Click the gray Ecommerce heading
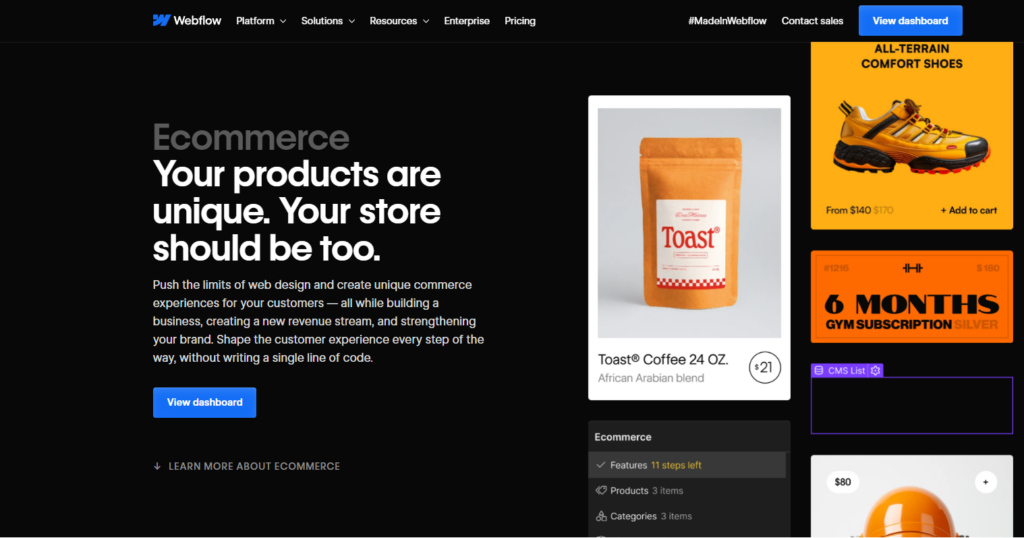This screenshot has width=1024, height=538. coord(251,137)
